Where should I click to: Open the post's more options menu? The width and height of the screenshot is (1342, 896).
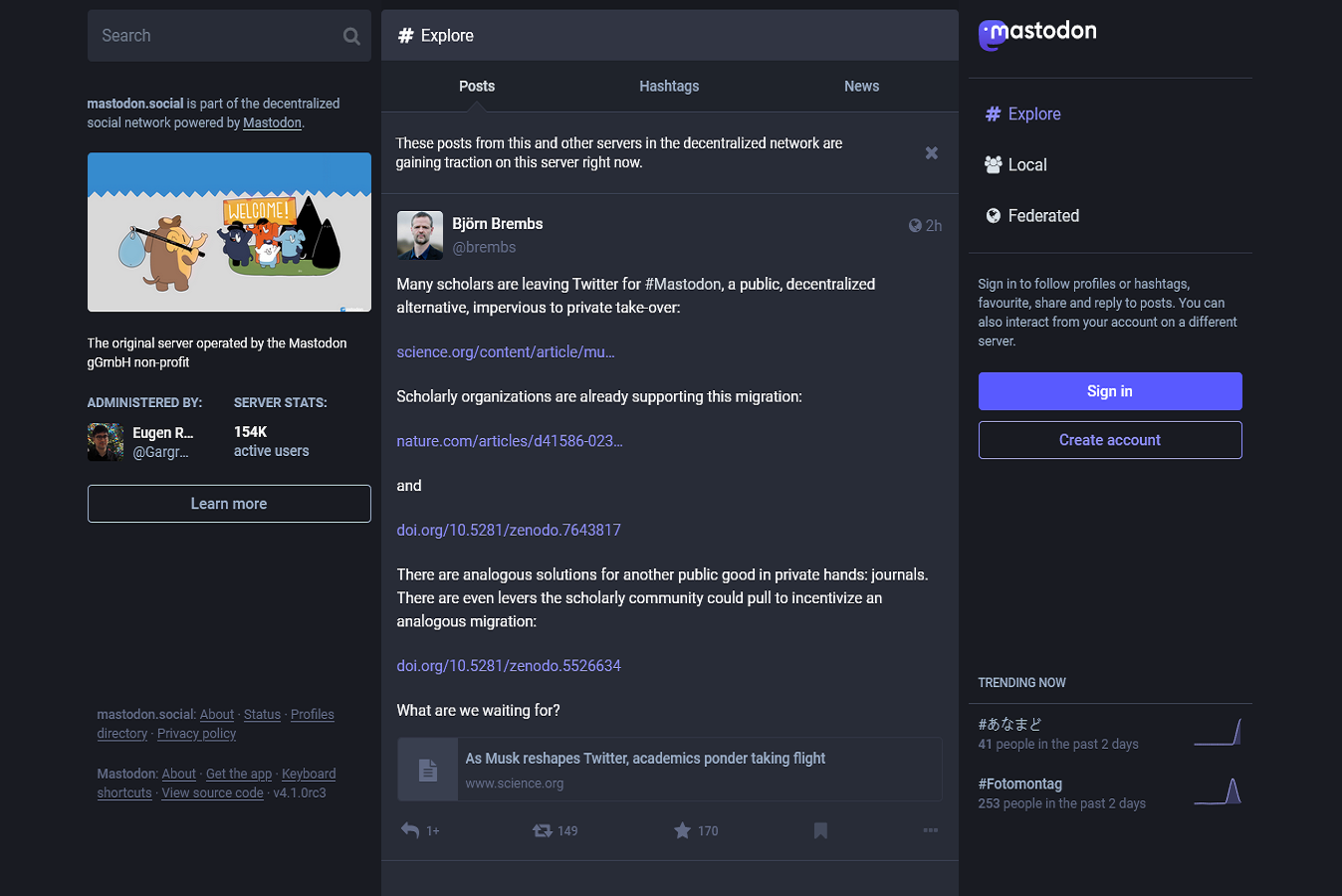click(x=931, y=830)
